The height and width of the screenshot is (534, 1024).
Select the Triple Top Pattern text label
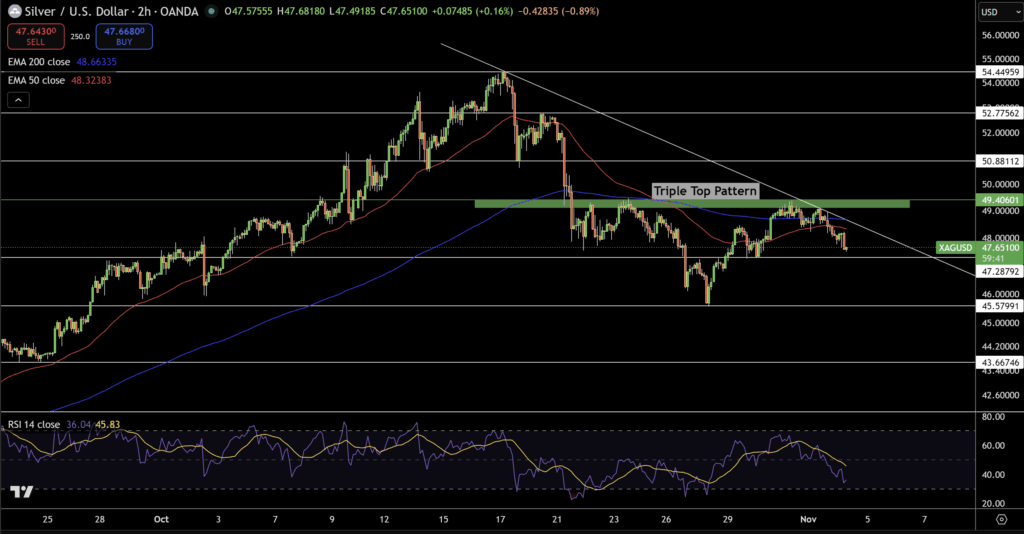705,190
